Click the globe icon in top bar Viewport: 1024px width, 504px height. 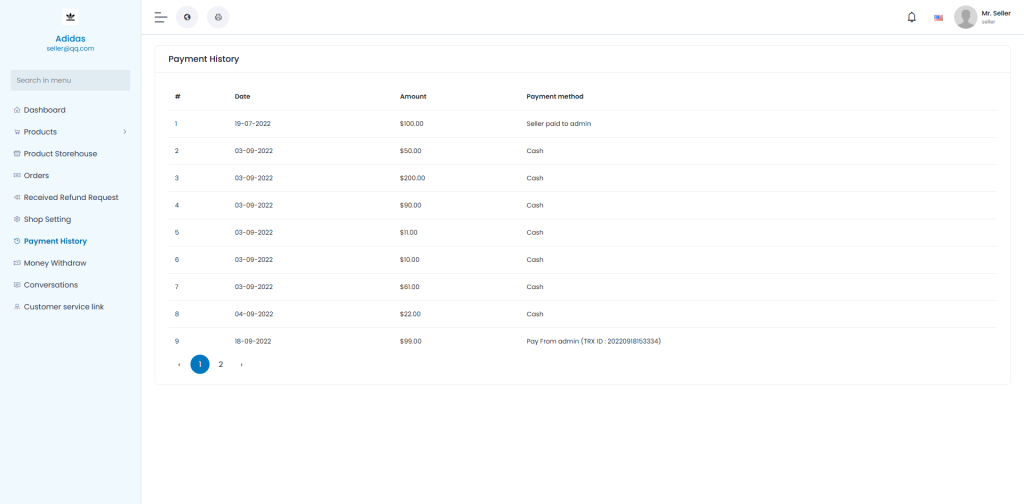click(187, 17)
